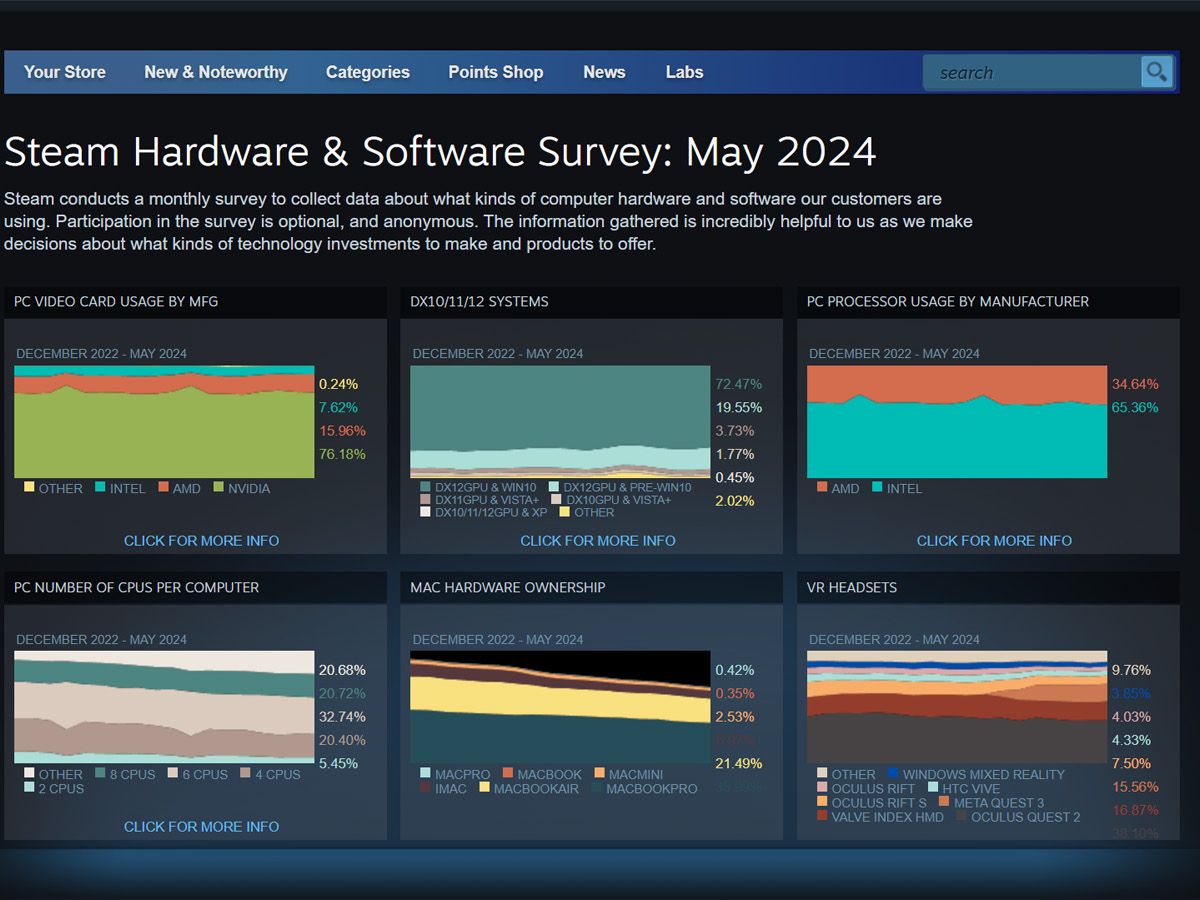Click inside the store search field
The image size is (1200, 900).
[x=1030, y=73]
